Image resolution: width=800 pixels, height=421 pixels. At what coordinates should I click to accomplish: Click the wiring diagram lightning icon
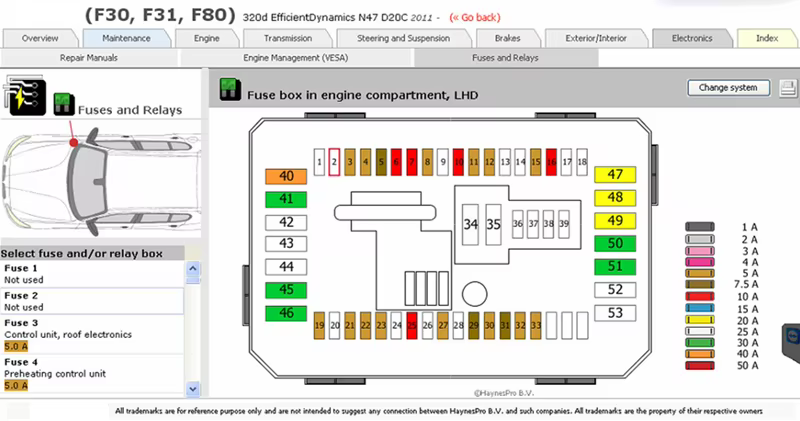click(x=24, y=95)
